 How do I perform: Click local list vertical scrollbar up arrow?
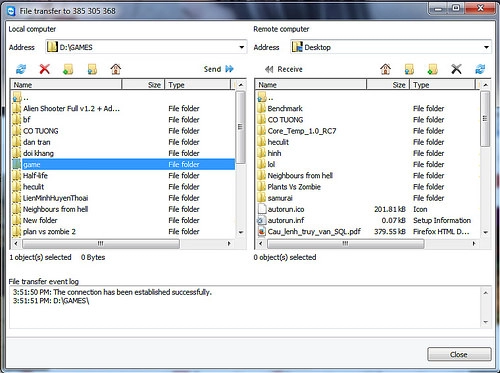coord(241,85)
